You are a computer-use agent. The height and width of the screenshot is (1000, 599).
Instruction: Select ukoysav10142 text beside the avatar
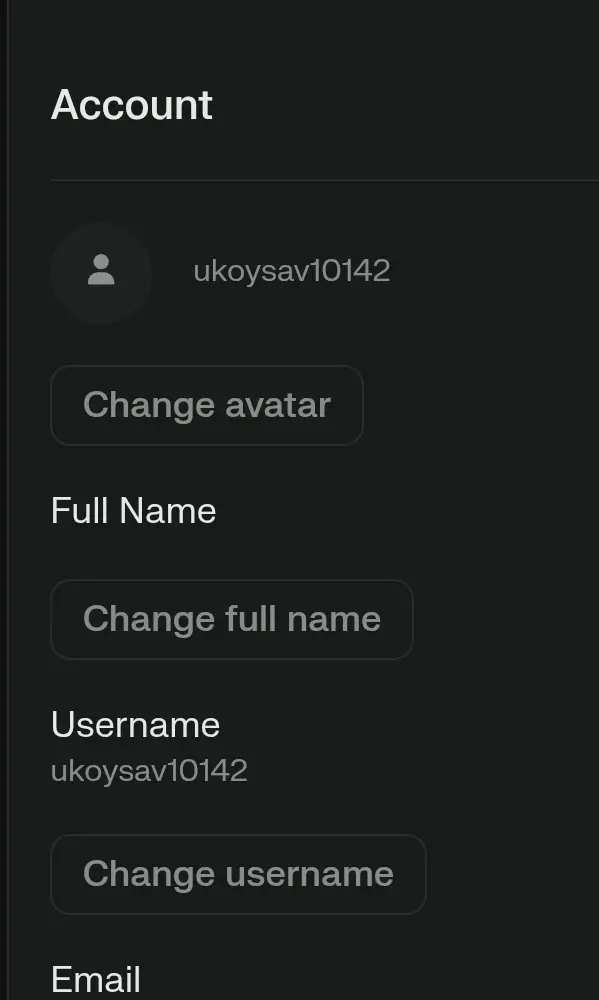(292, 272)
